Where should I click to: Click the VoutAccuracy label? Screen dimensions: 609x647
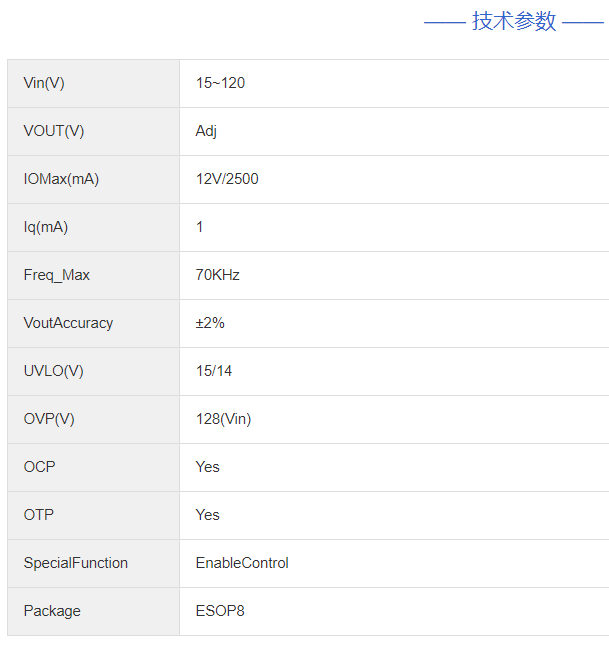point(68,323)
